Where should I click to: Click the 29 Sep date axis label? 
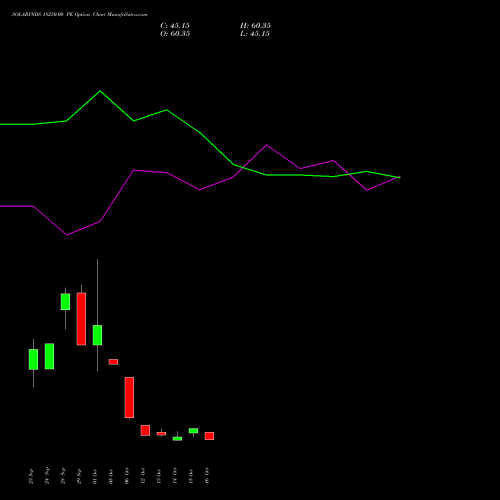coord(79,476)
